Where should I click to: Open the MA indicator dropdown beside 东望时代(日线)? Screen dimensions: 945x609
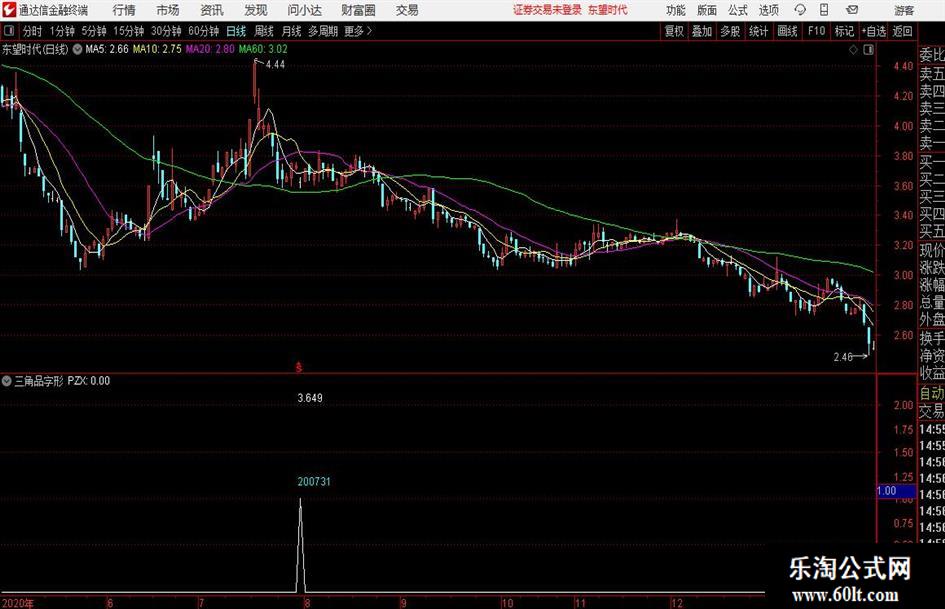coord(77,49)
